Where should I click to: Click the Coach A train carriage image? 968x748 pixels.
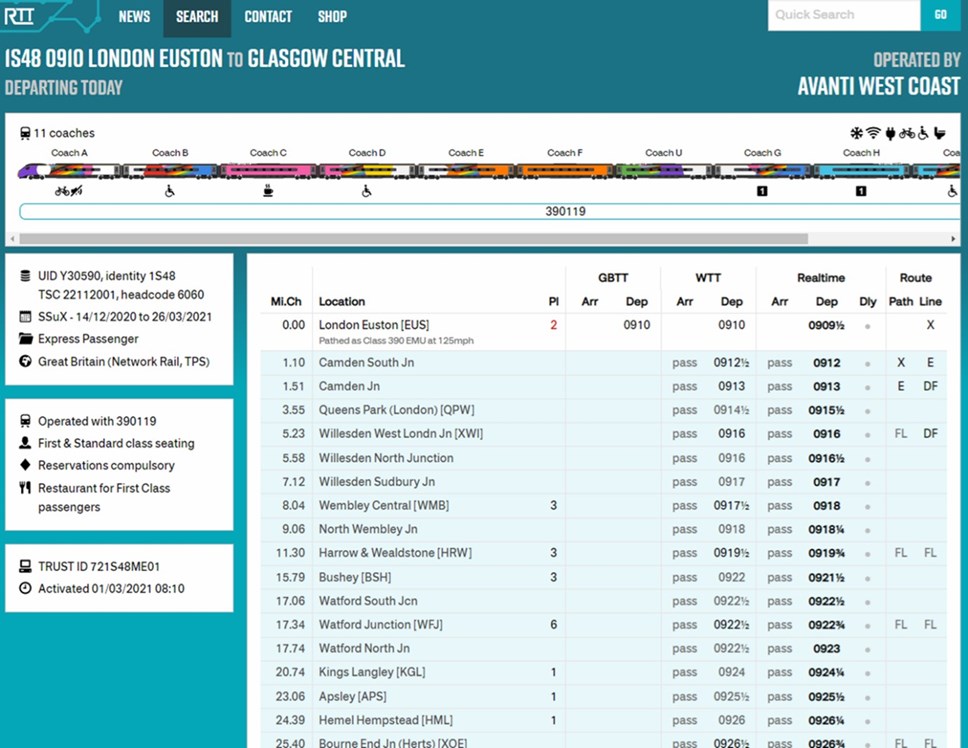pyautogui.click(x=69, y=171)
